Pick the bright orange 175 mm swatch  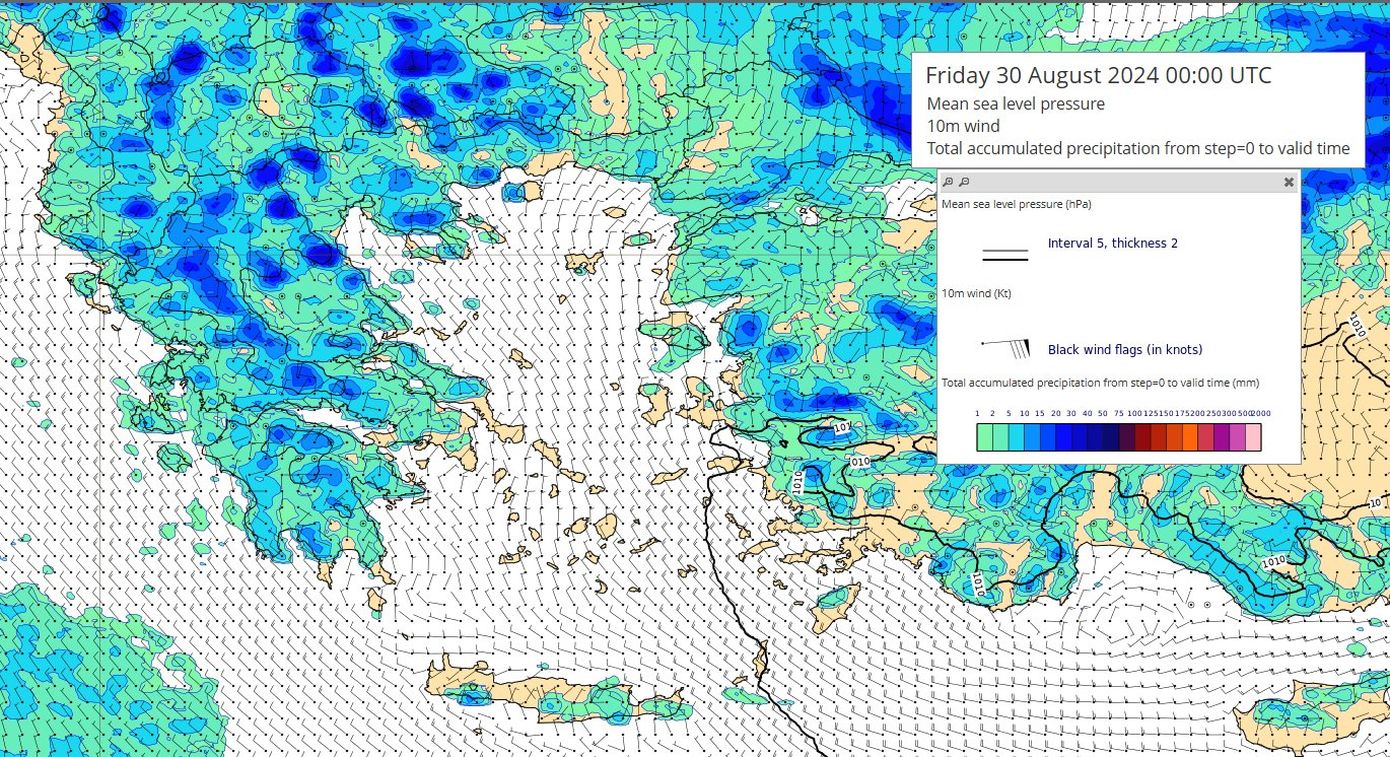1190,437
